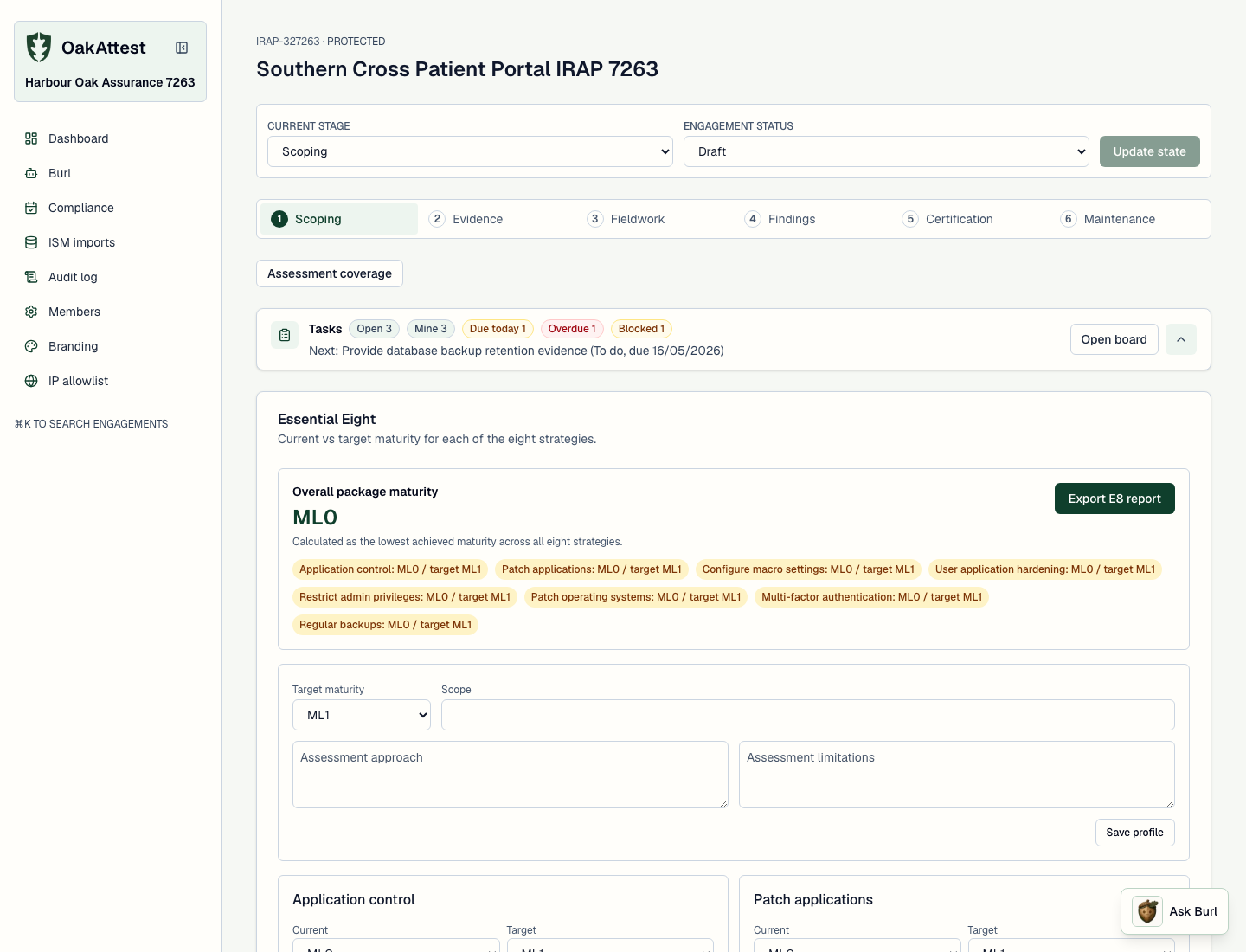Click the Open board button
Image resolution: width=1246 pixels, height=952 pixels.
[1114, 339]
